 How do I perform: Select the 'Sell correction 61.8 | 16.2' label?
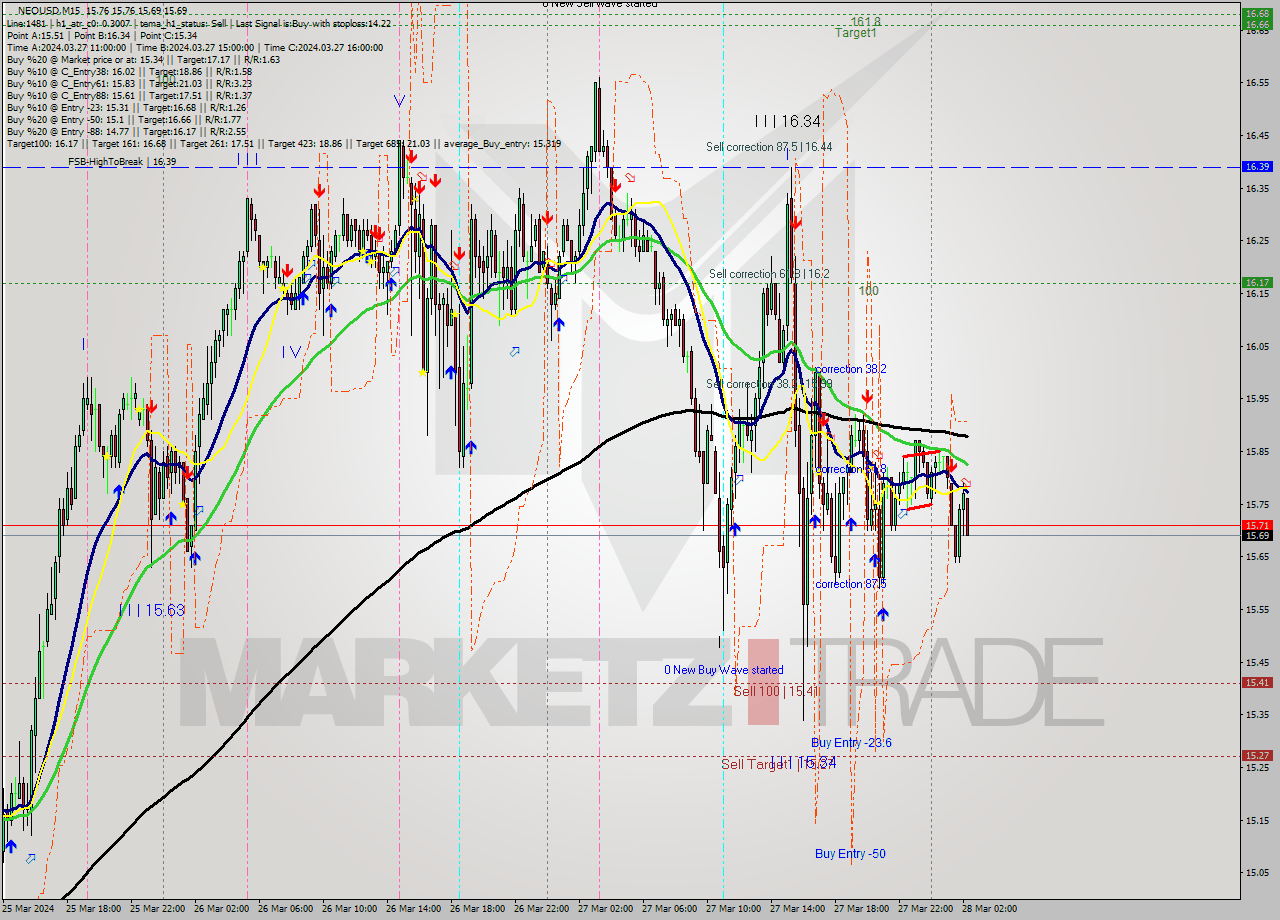pos(769,274)
